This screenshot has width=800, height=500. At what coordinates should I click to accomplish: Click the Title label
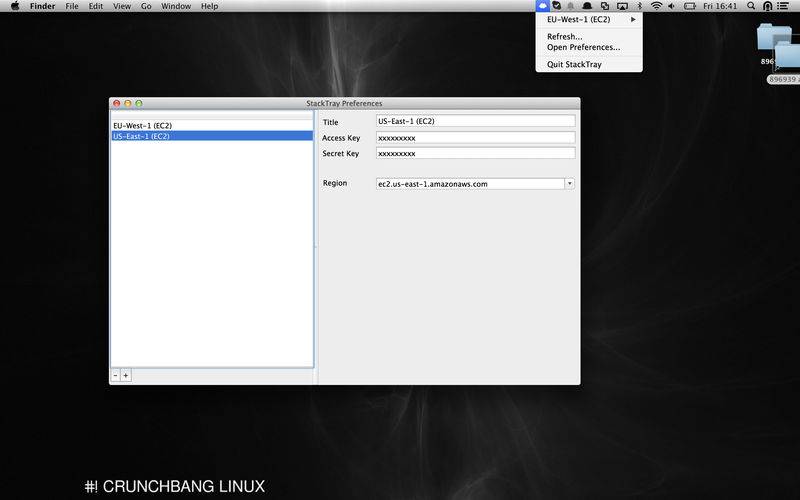(x=331, y=122)
